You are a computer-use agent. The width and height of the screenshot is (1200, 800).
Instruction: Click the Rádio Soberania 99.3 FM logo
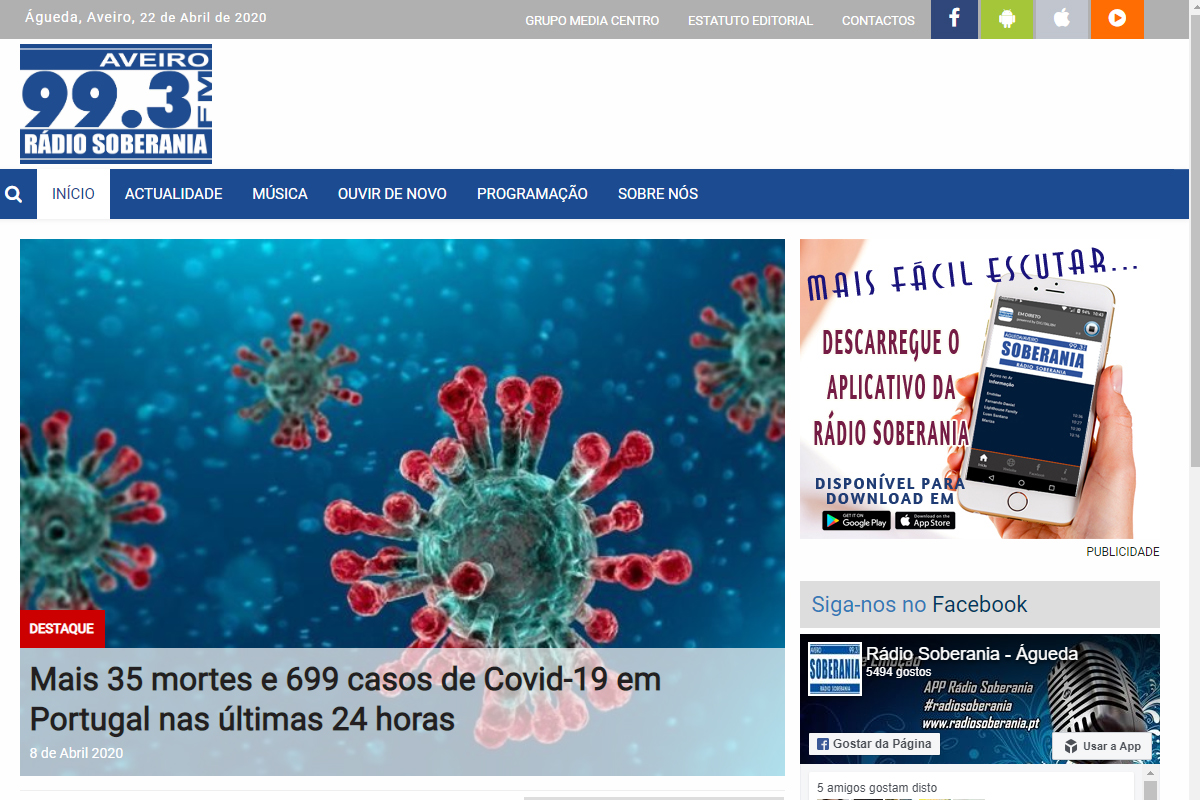coord(116,104)
